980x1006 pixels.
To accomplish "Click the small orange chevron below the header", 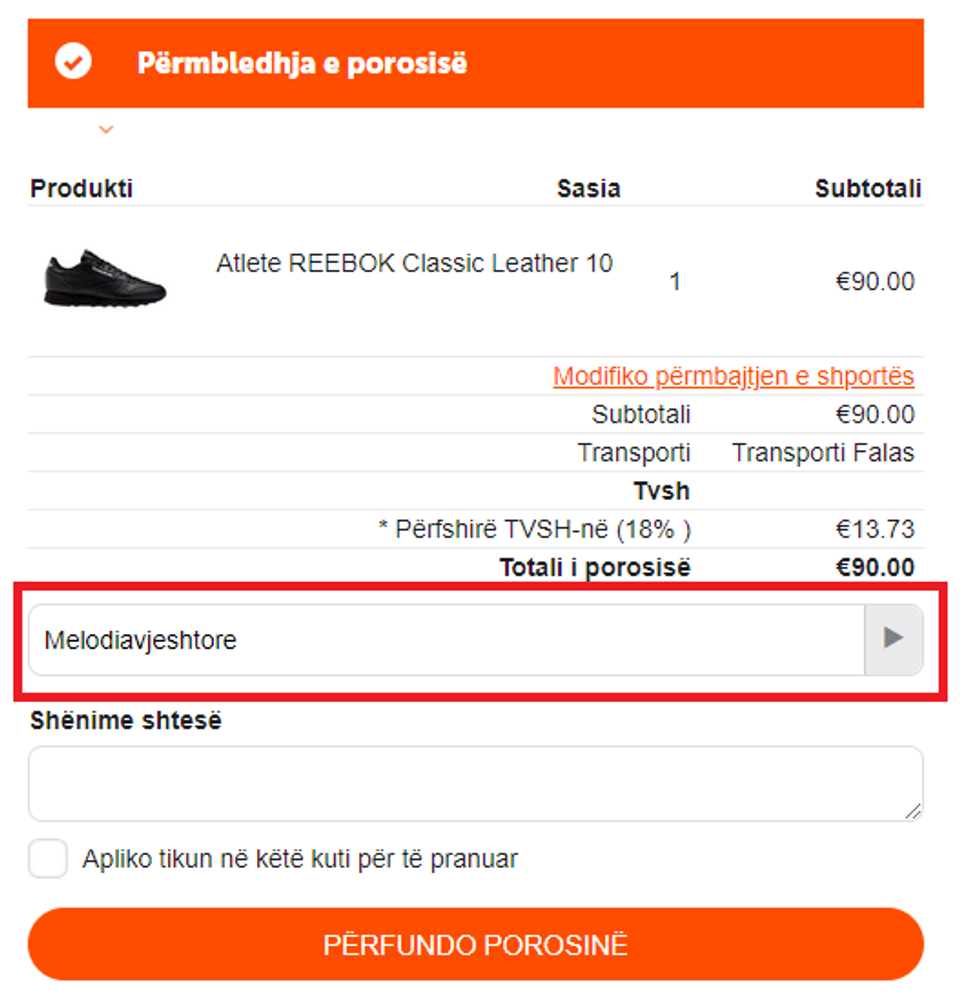I will [106, 129].
